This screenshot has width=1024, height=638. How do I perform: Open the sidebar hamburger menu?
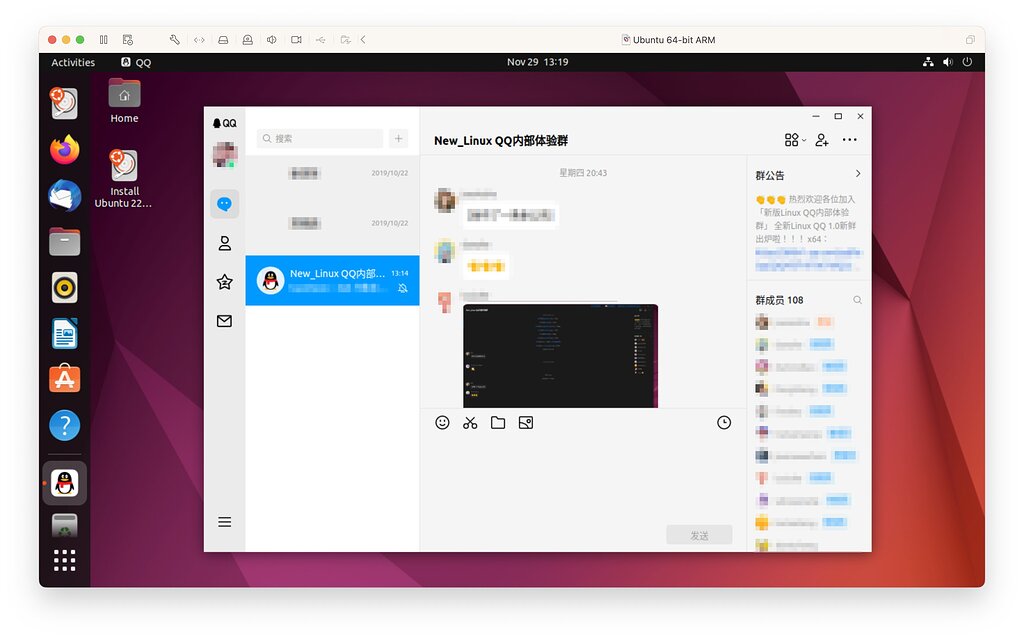(224, 521)
